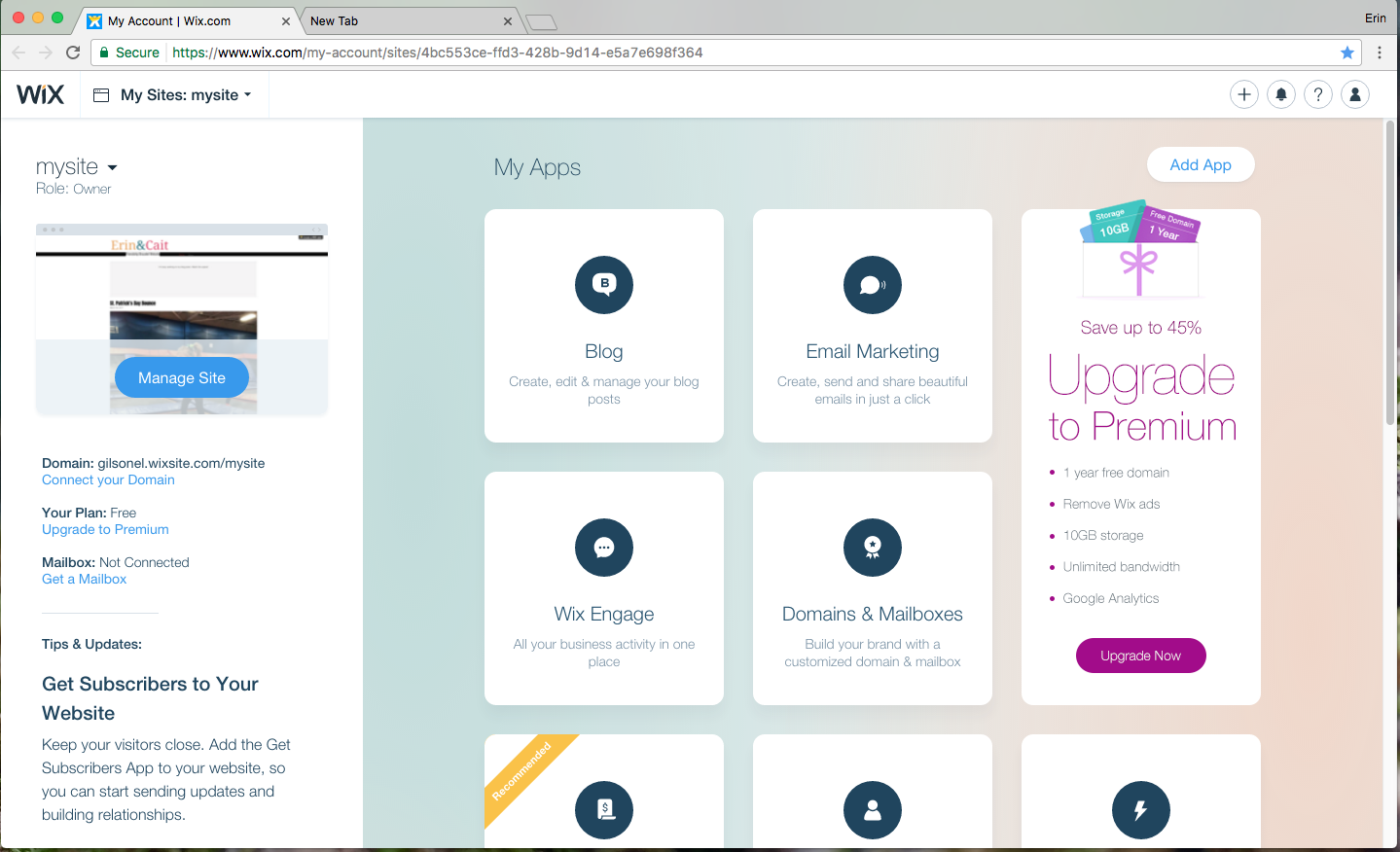Click the Upgrade Now button
Image resolution: width=1400 pixels, height=852 pixels.
pos(1140,656)
